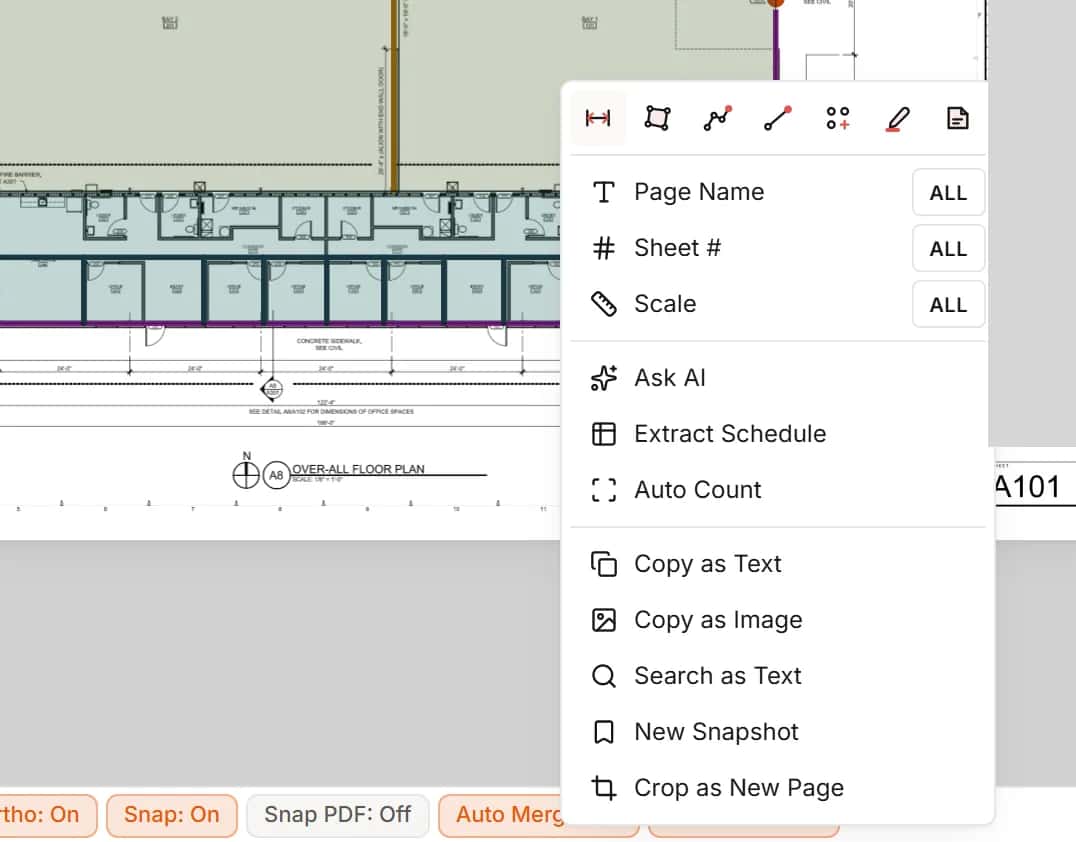Screen dimensions: 1076x842
Task: Click the CONCRETE SIDEWALK label on drawing
Action: [329, 344]
